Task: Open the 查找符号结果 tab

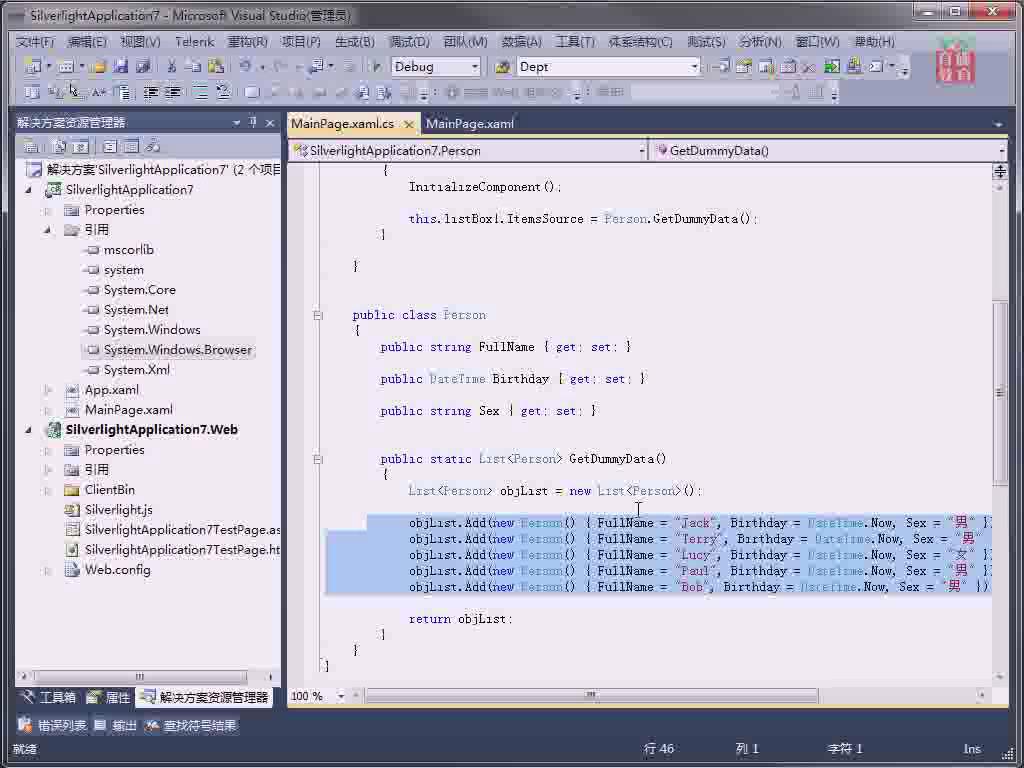Action: tap(190, 726)
